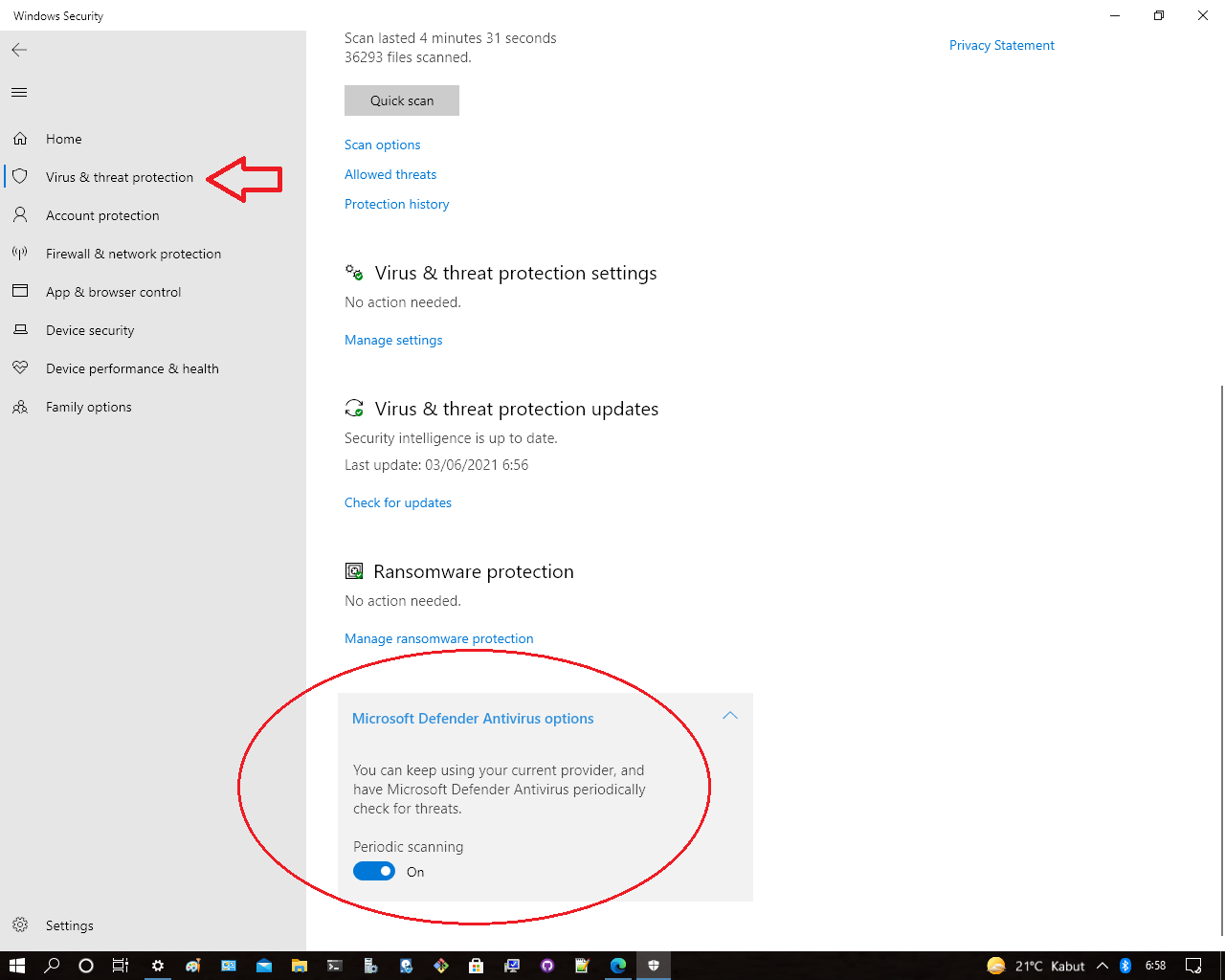
Task: Click Check for updates link
Action: (398, 502)
